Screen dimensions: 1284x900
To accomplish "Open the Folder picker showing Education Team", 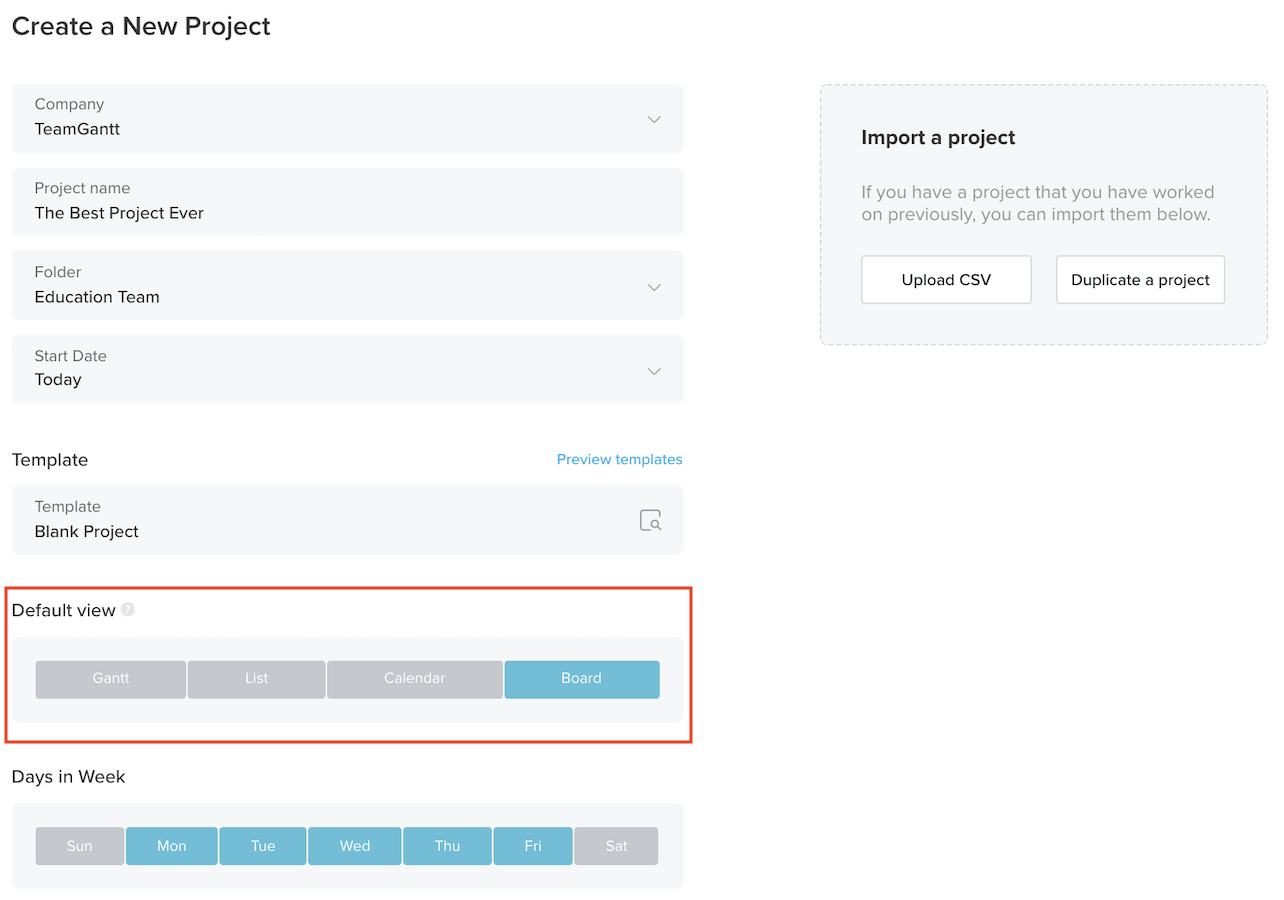I will coord(347,285).
